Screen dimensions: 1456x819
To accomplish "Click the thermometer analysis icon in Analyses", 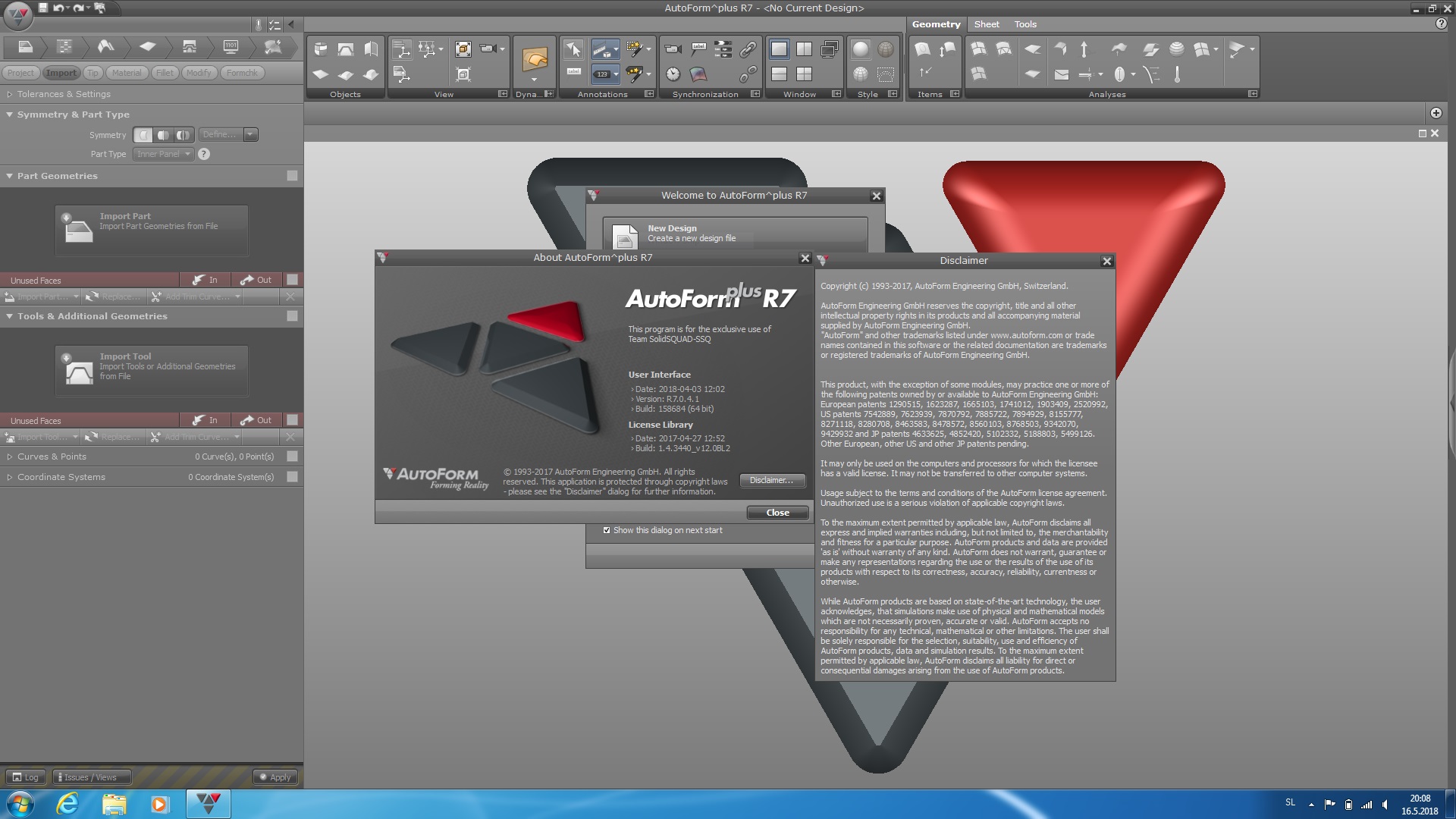I will [x=1177, y=74].
